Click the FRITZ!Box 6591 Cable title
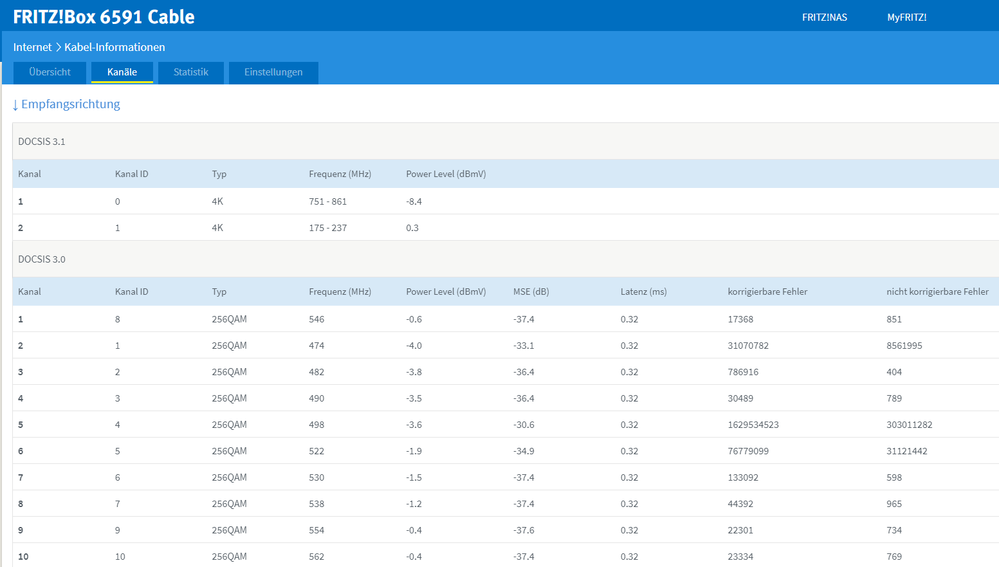The height and width of the screenshot is (567, 999). click(x=104, y=17)
